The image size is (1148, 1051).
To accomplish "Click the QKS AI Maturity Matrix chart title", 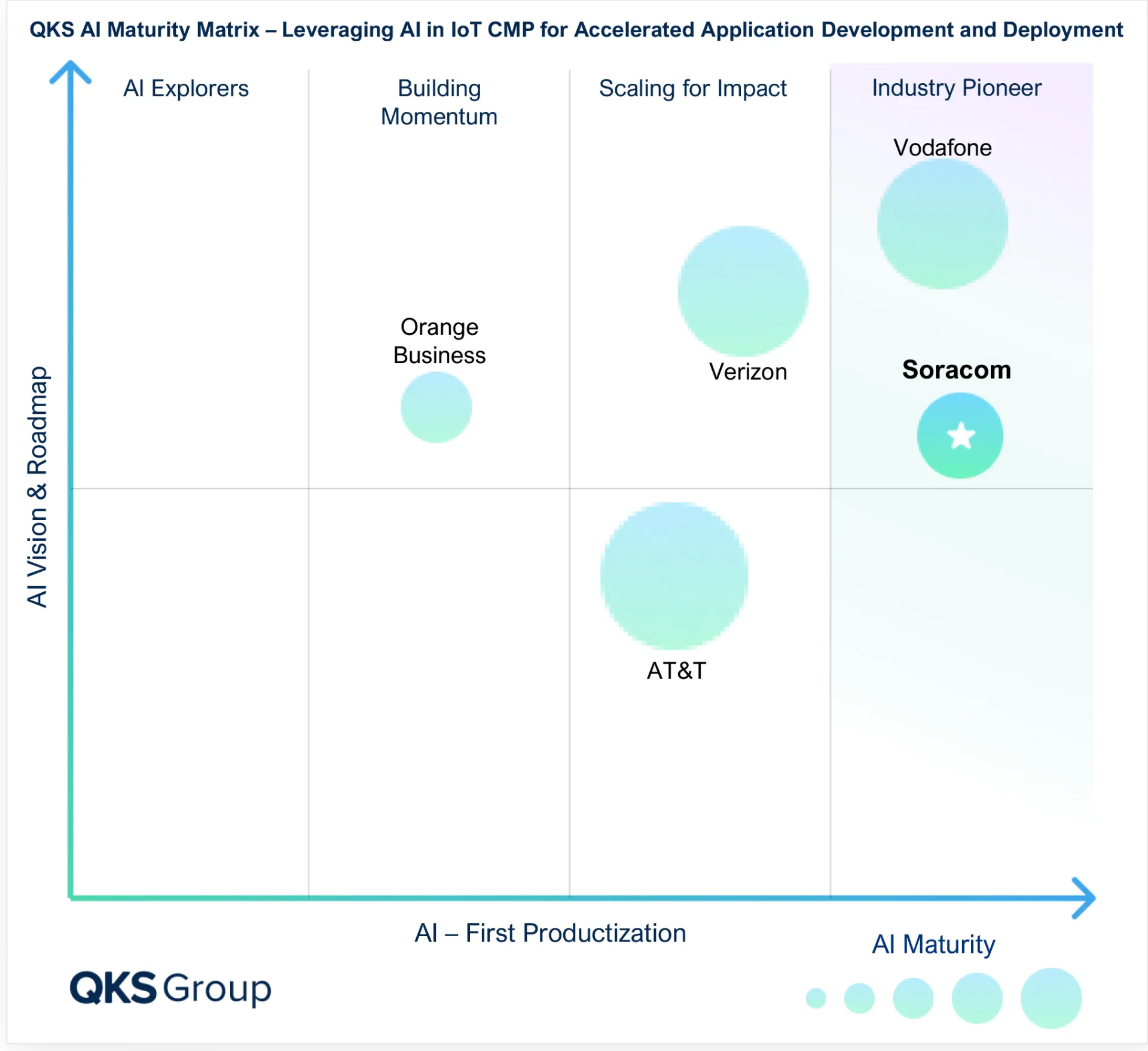I will coord(576,29).
